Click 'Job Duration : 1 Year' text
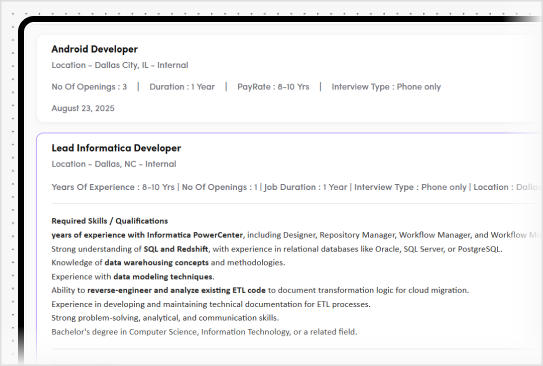Image resolution: width=543 pixels, height=366 pixels. pos(305,187)
